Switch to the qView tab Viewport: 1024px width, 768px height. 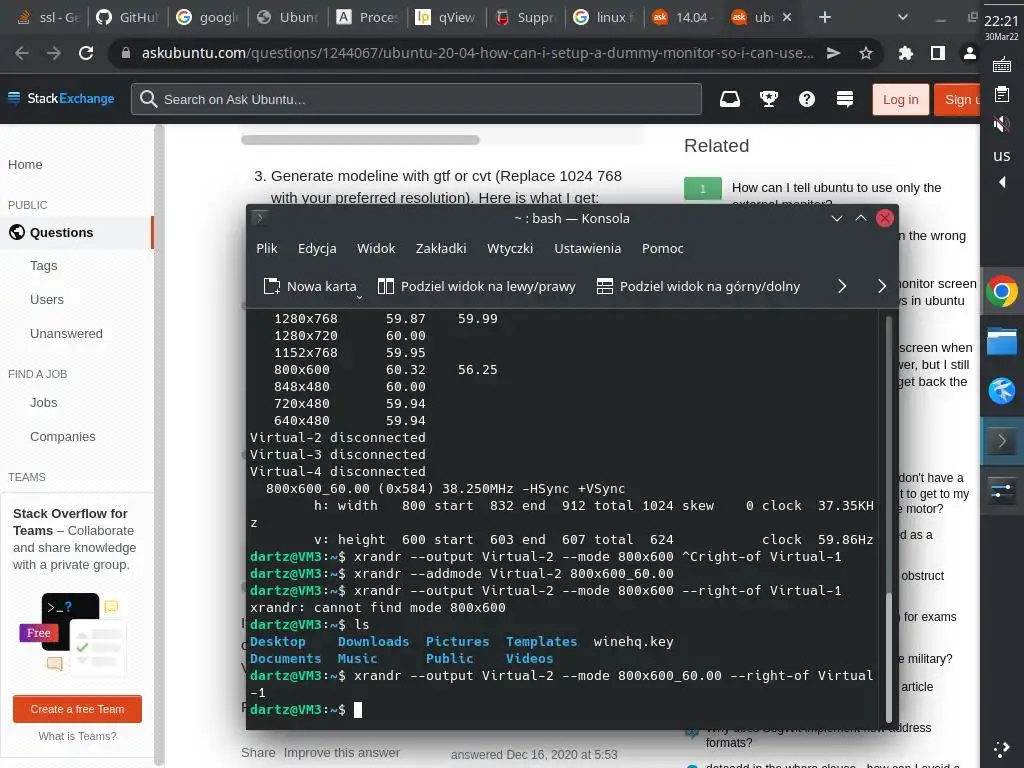tap(447, 17)
